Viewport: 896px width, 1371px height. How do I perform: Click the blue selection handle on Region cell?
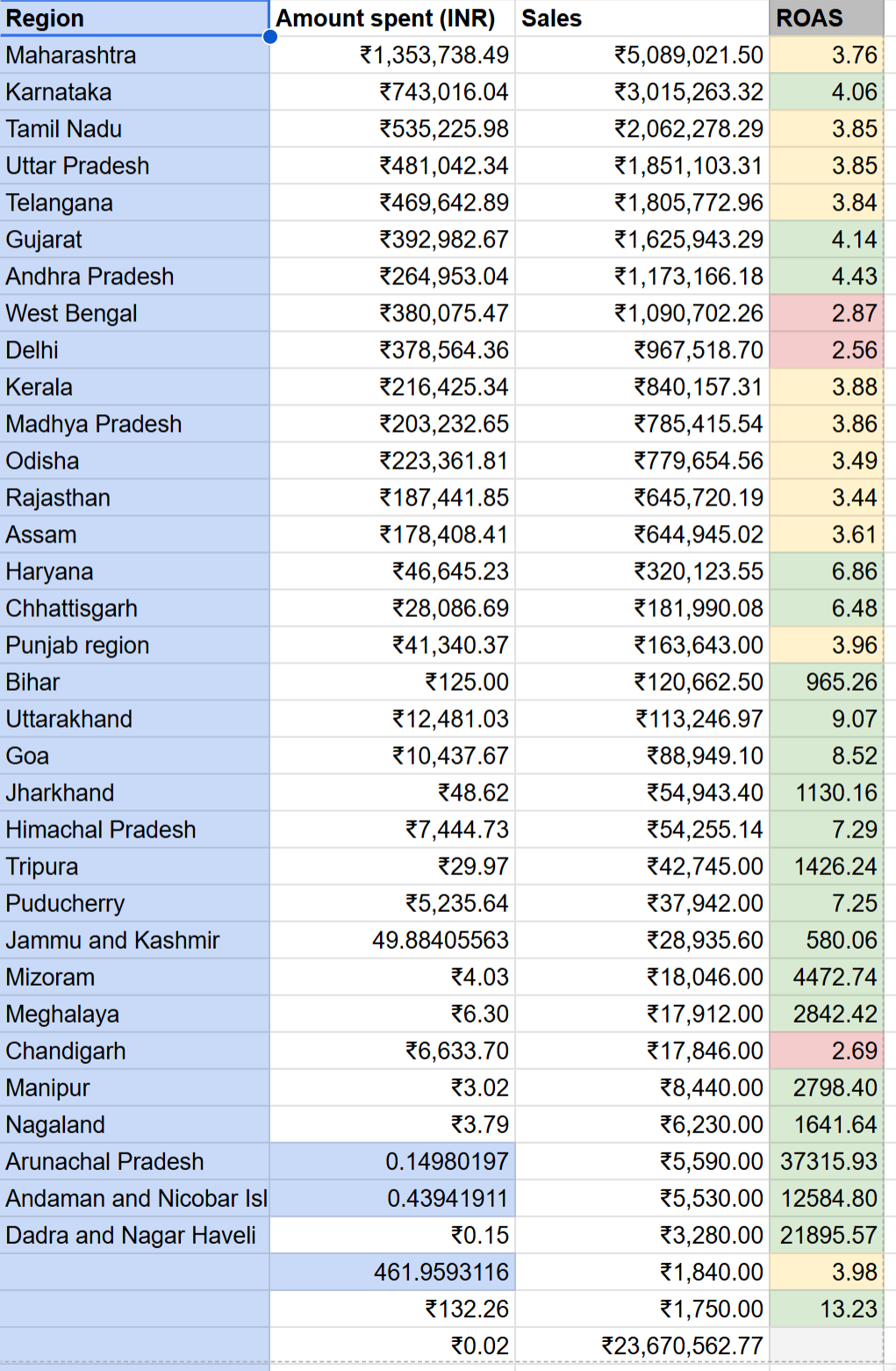269,36
